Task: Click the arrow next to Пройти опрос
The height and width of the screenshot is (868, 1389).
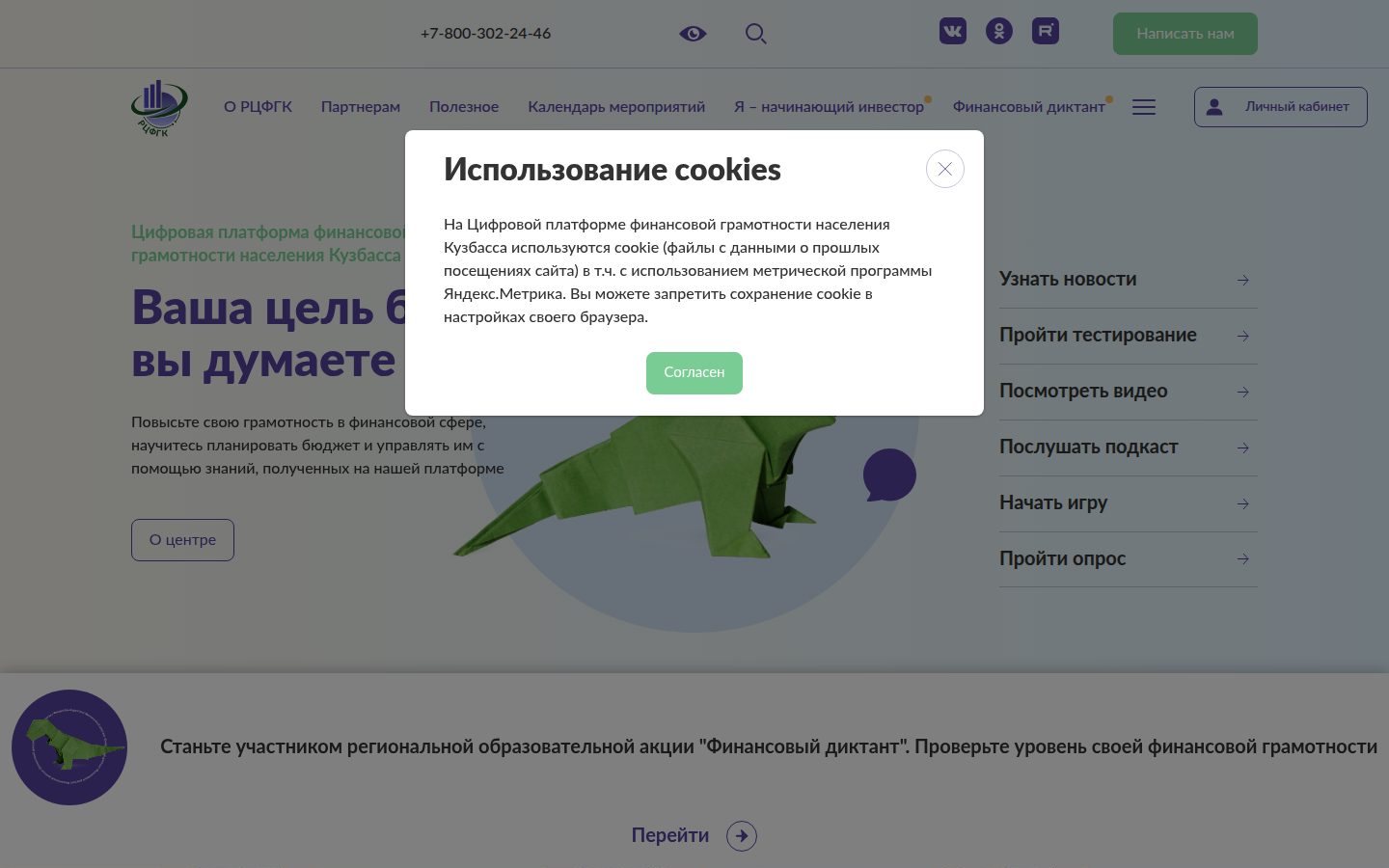Action: pyautogui.click(x=1243, y=559)
